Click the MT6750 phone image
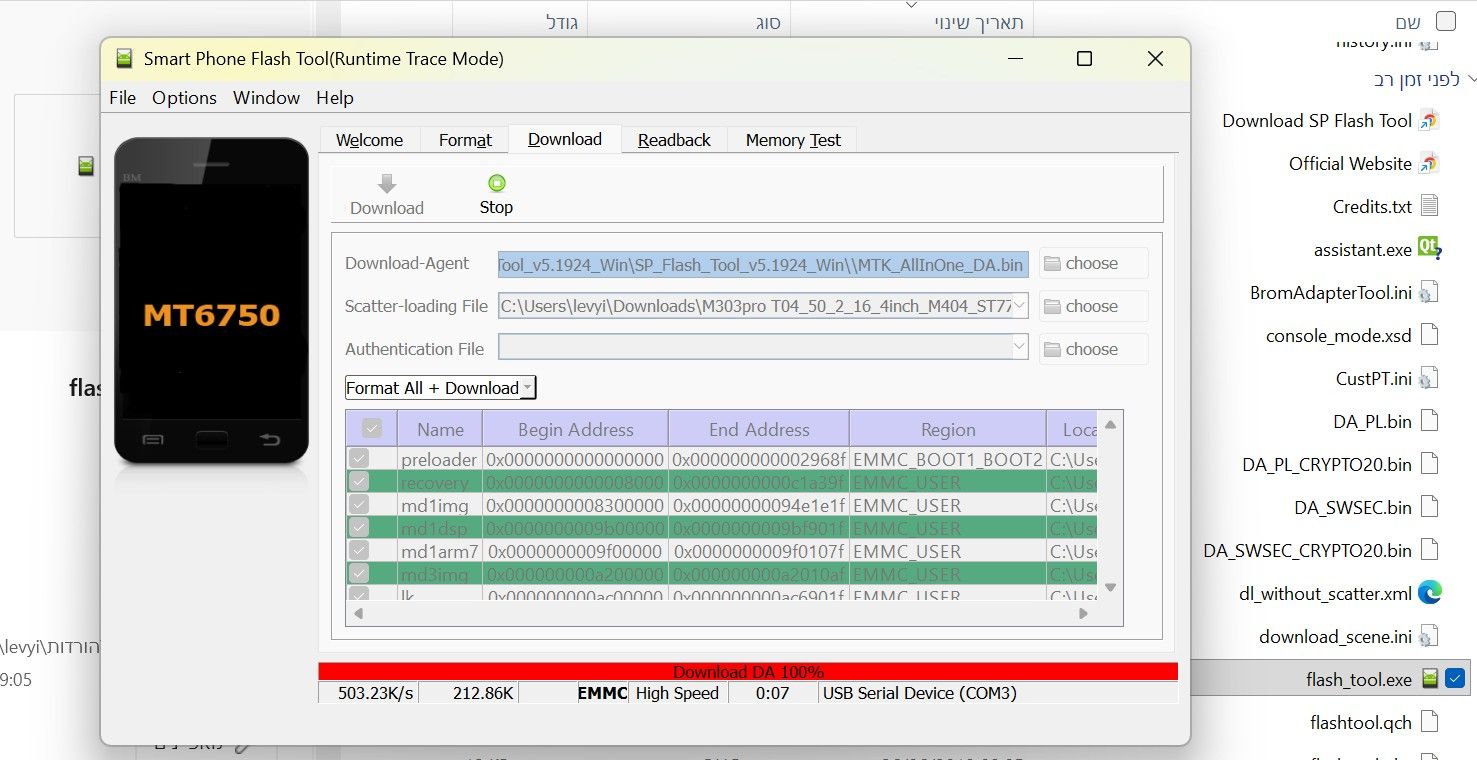The image size is (1477, 760). click(211, 301)
